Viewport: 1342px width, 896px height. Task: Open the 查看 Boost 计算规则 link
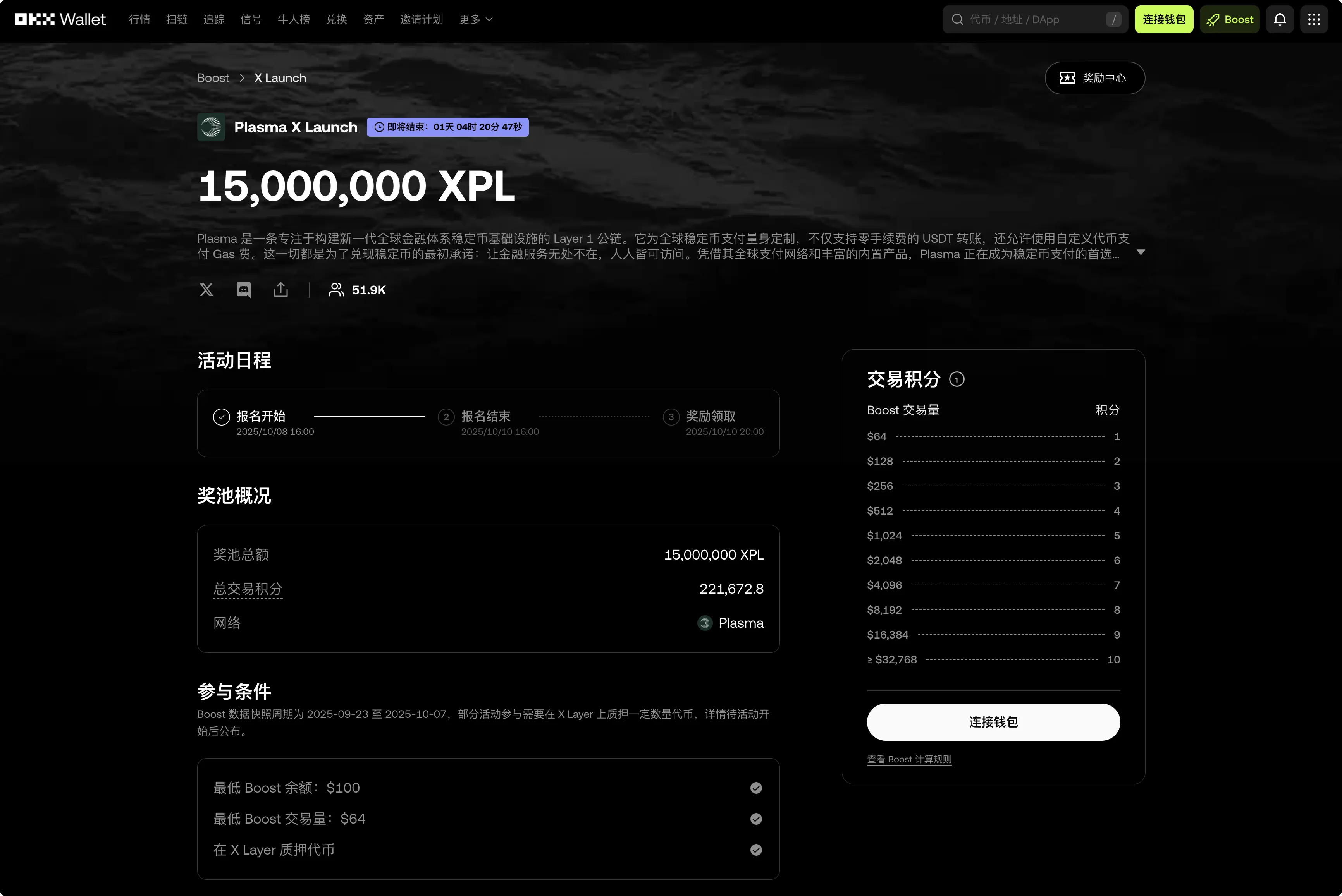click(x=909, y=759)
